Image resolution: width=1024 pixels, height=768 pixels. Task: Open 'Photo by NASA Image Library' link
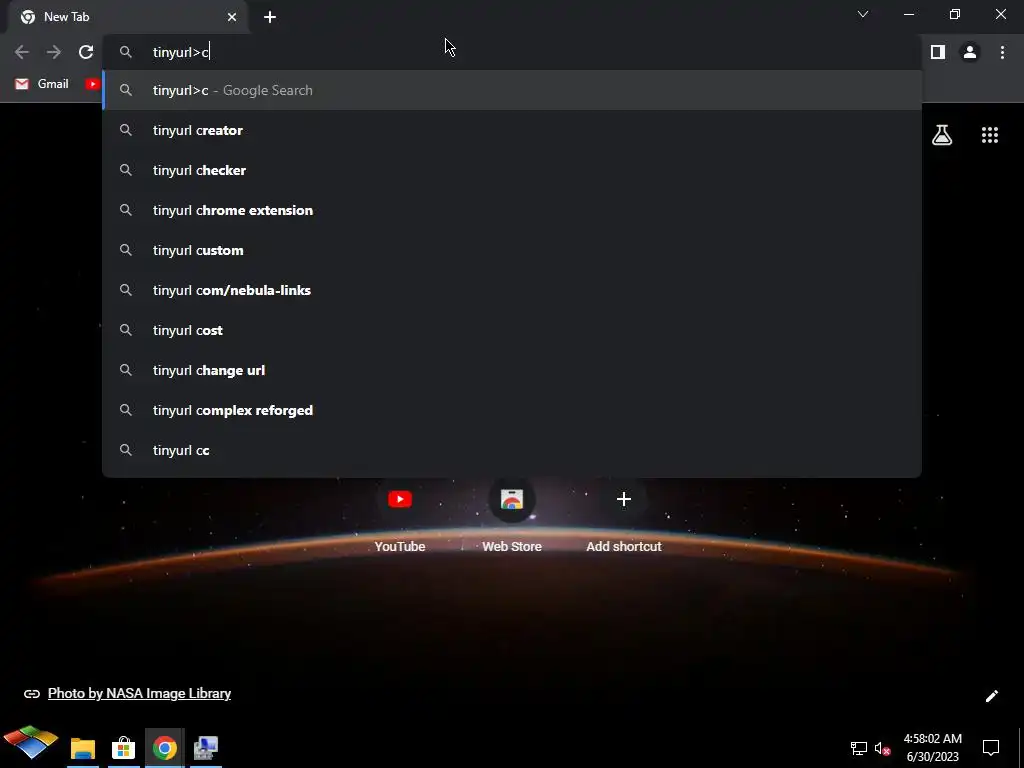click(x=139, y=694)
